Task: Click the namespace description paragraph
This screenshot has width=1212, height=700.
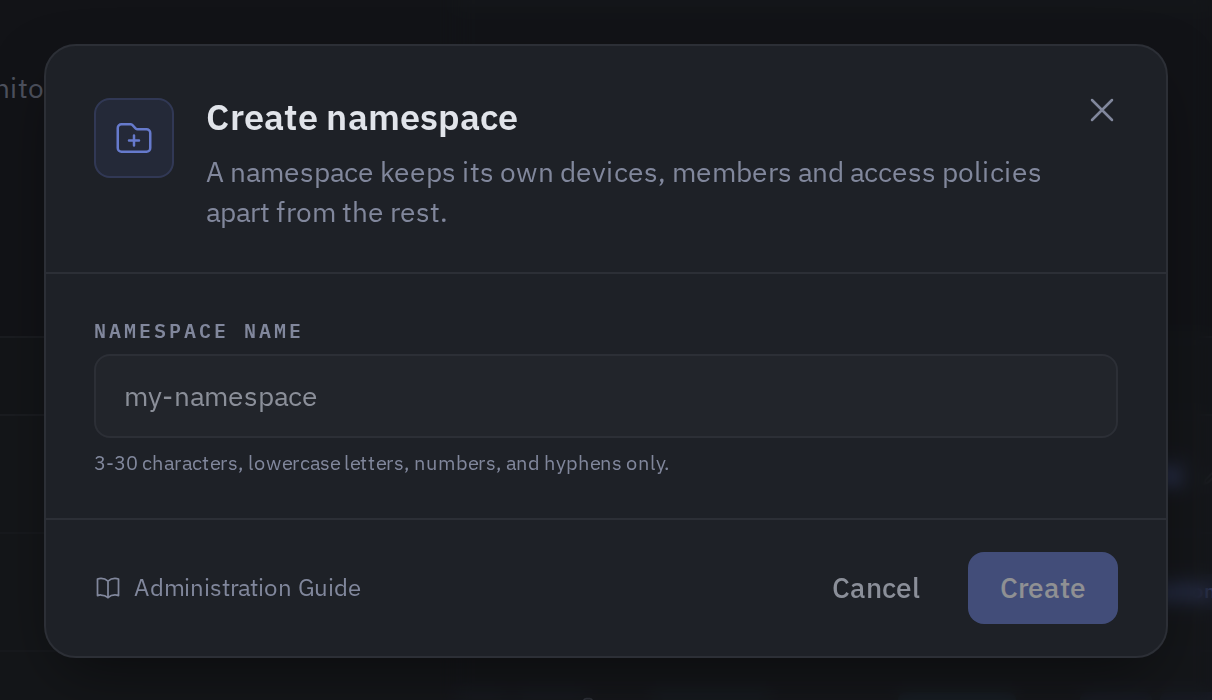Action: (x=624, y=192)
